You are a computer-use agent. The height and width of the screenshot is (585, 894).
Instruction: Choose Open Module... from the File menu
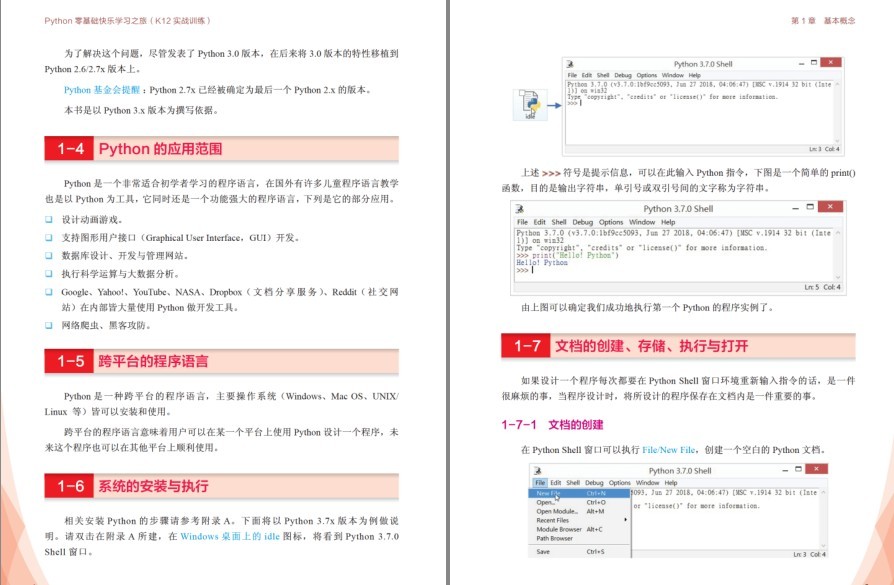[x=580, y=511]
